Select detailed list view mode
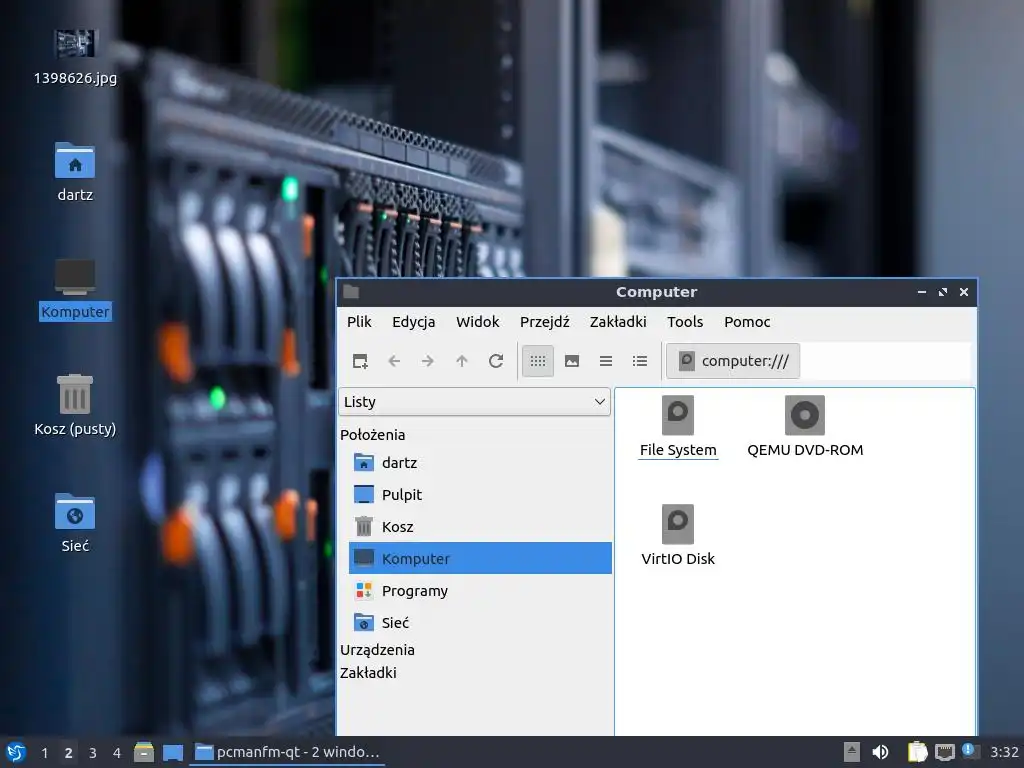Screen dimensions: 1024x768 639,361
